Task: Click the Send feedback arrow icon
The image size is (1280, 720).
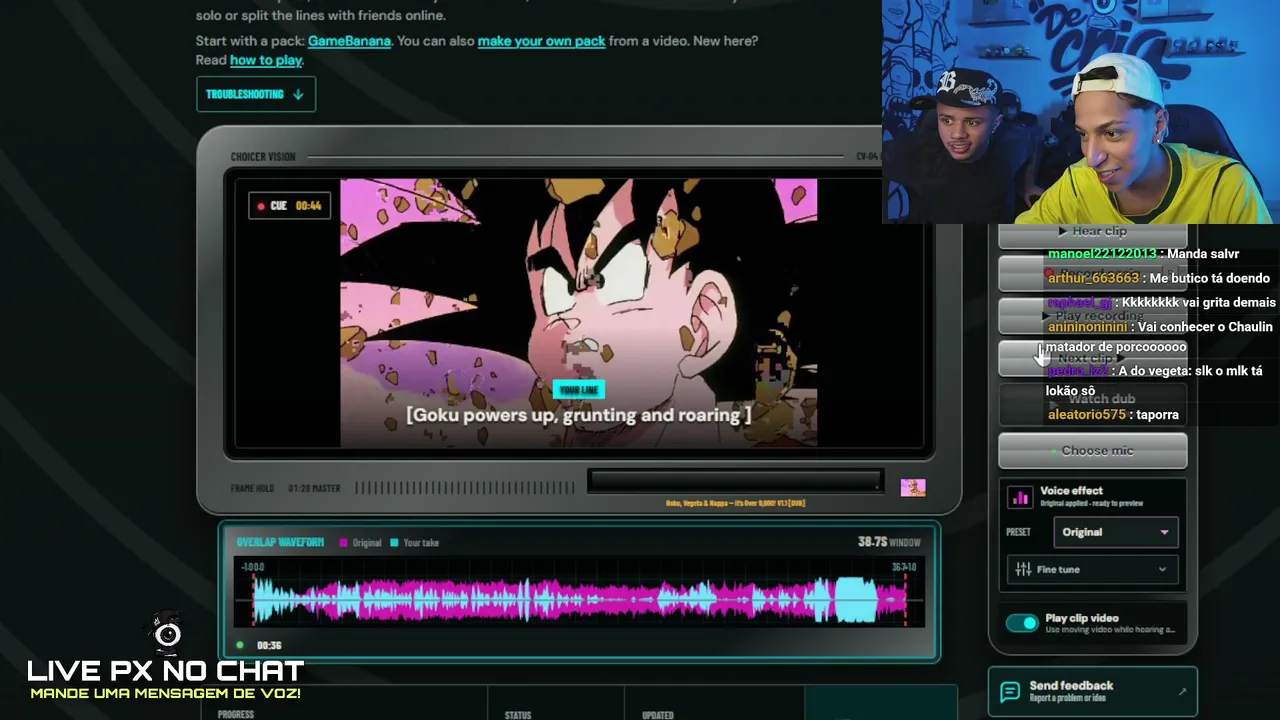Action: (1182, 691)
